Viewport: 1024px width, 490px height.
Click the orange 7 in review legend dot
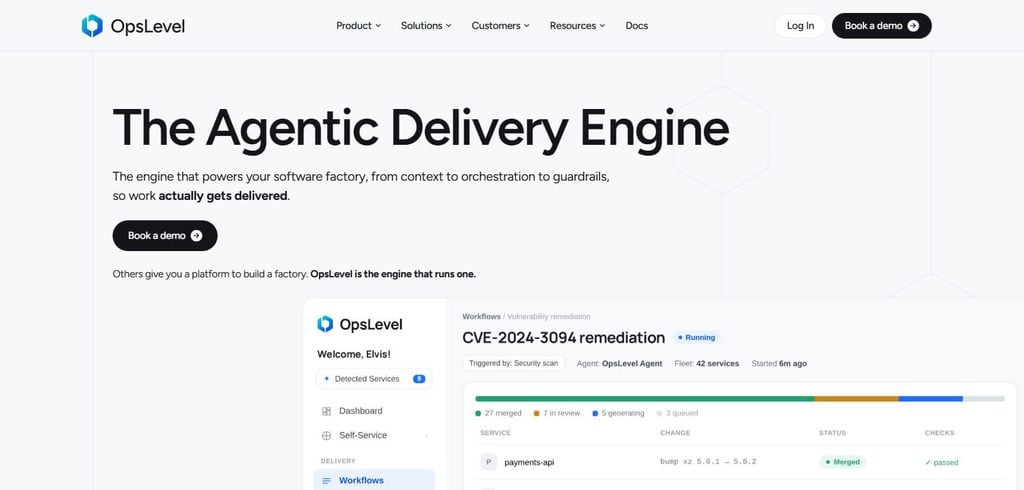click(537, 414)
